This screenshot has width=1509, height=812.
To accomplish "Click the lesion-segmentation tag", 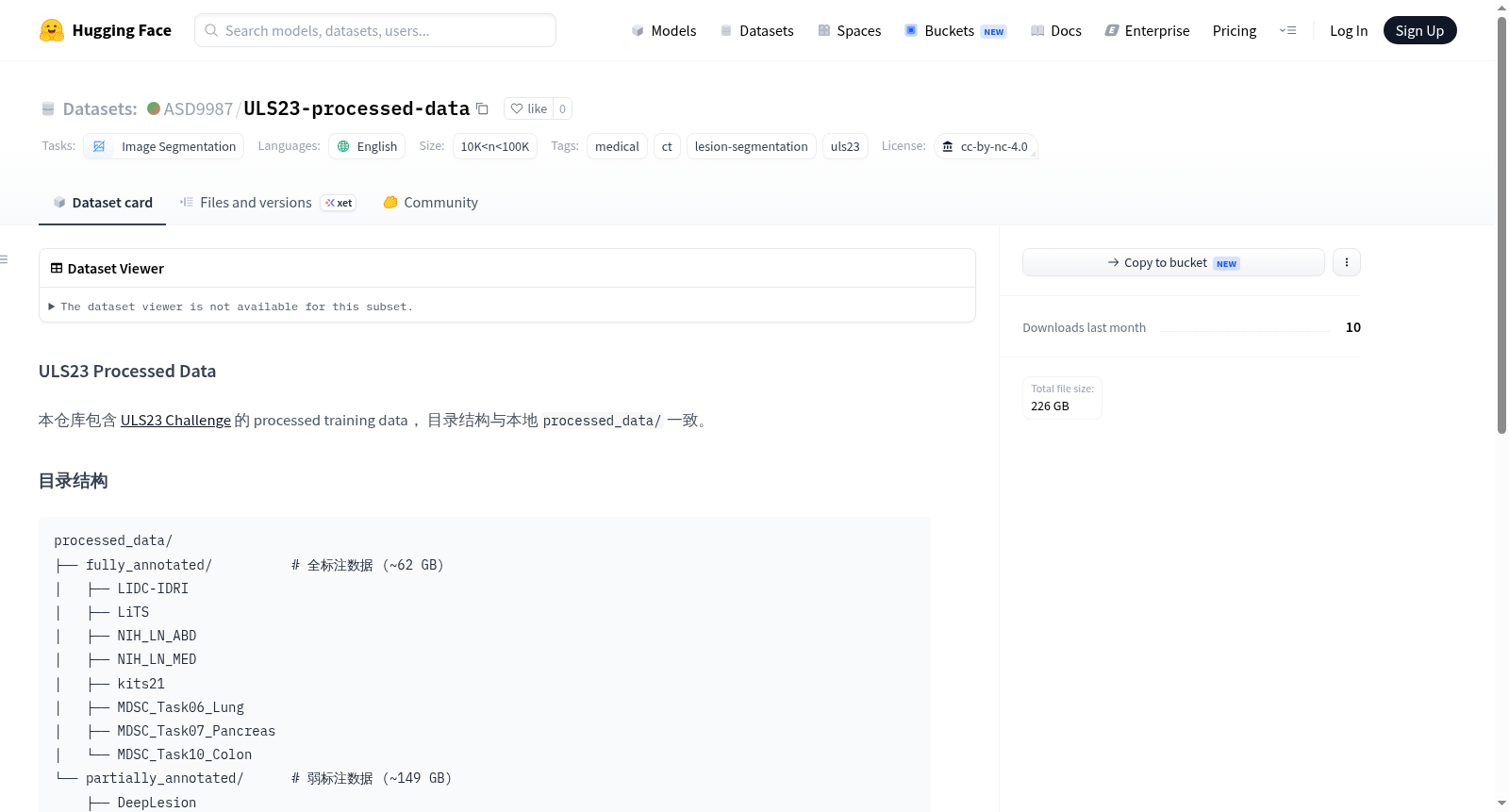I will point(752,146).
